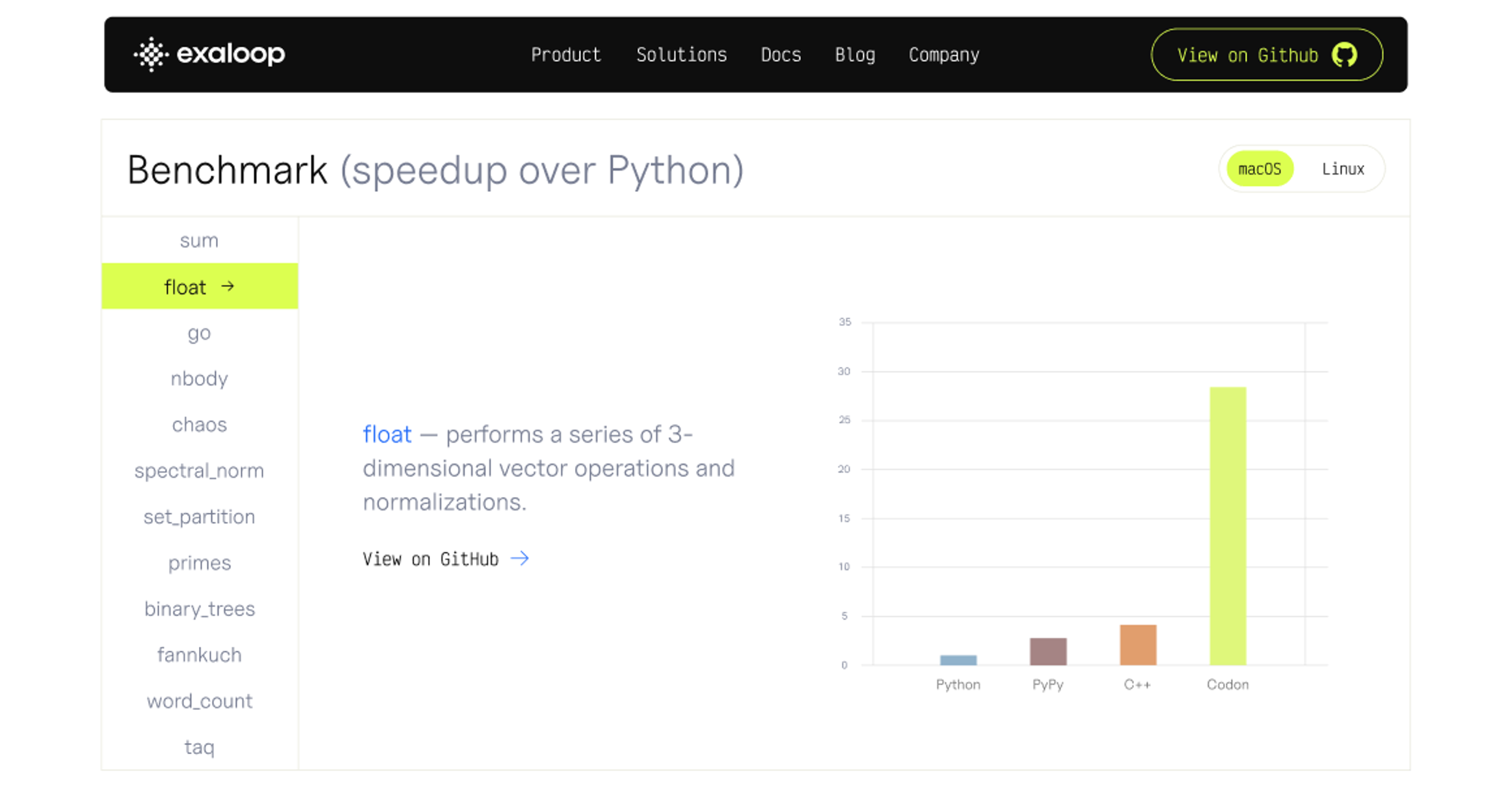The image size is (1512, 807).
Task: Click the 20 value on chart axis
Action: point(844,469)
